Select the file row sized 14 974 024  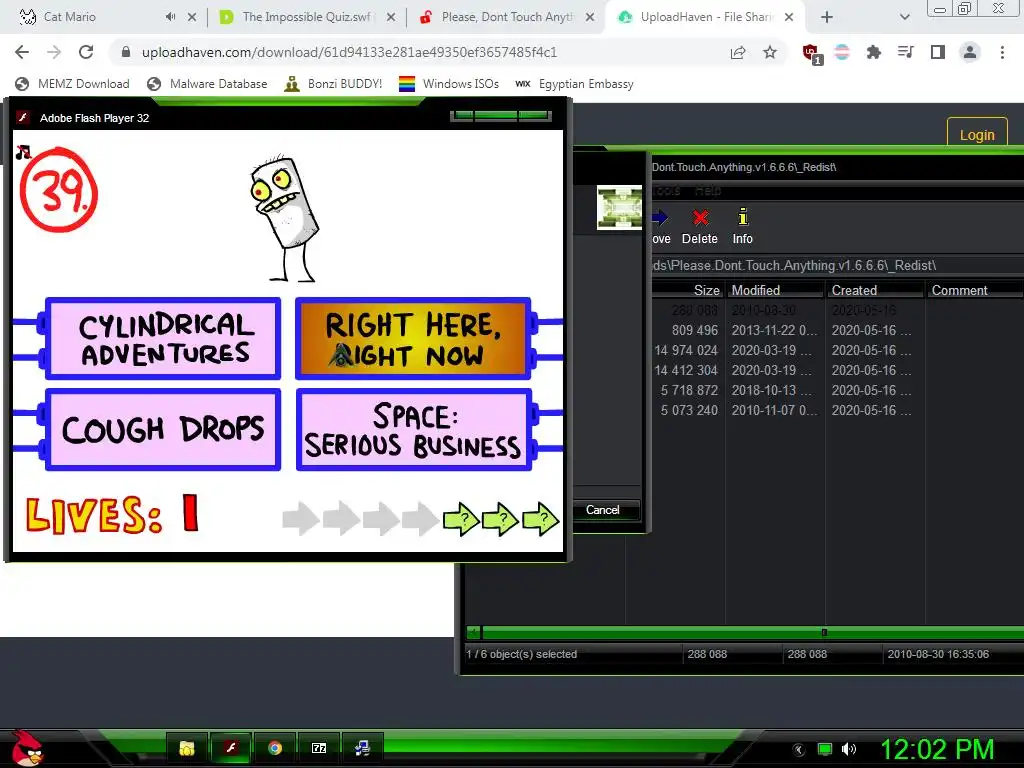(x=837, y=351)
